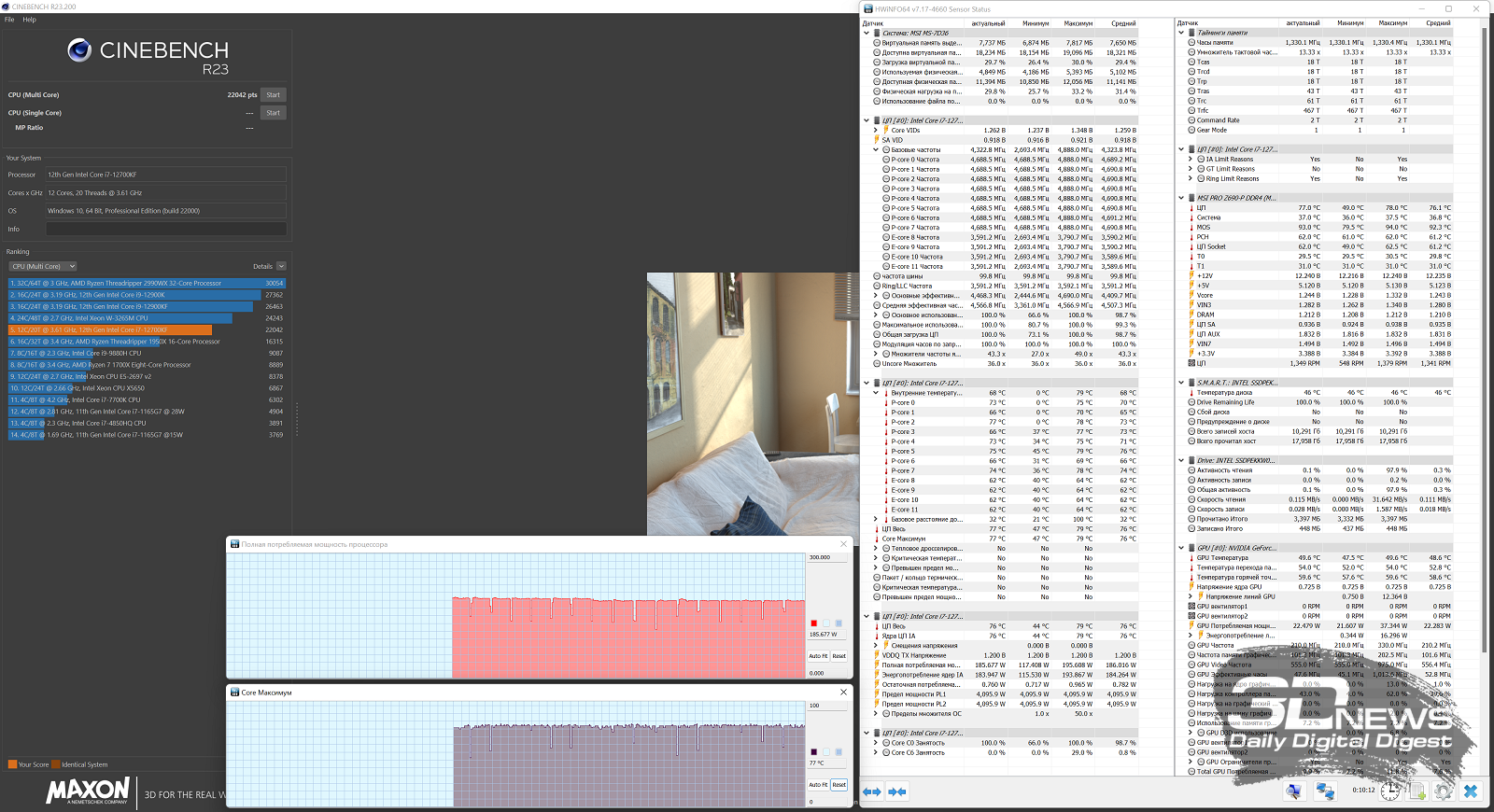Expand the Множители частоты row
This screenshot has height=812, width=1494.
875,354
